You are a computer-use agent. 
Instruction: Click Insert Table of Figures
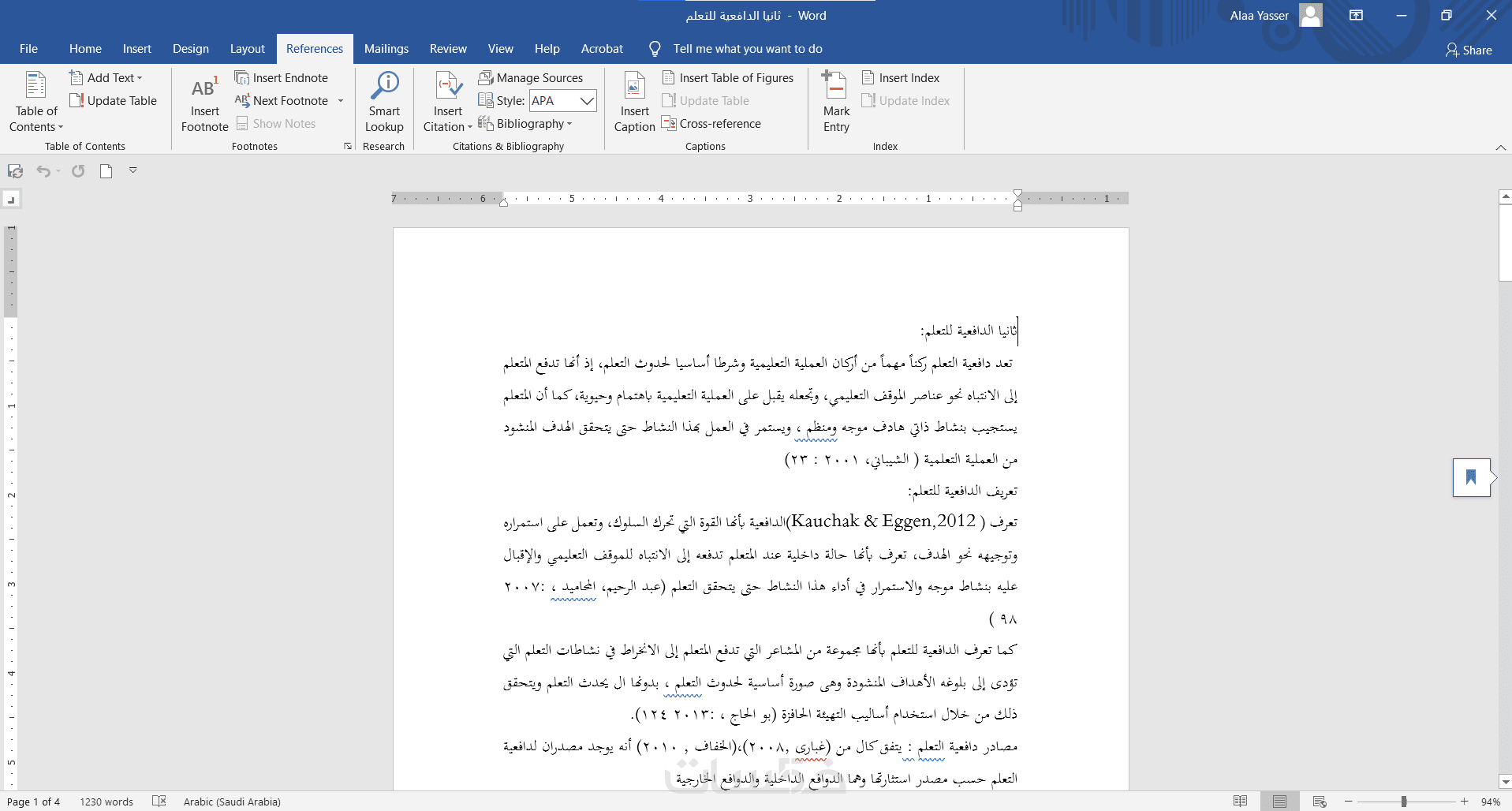pos(728,77)
